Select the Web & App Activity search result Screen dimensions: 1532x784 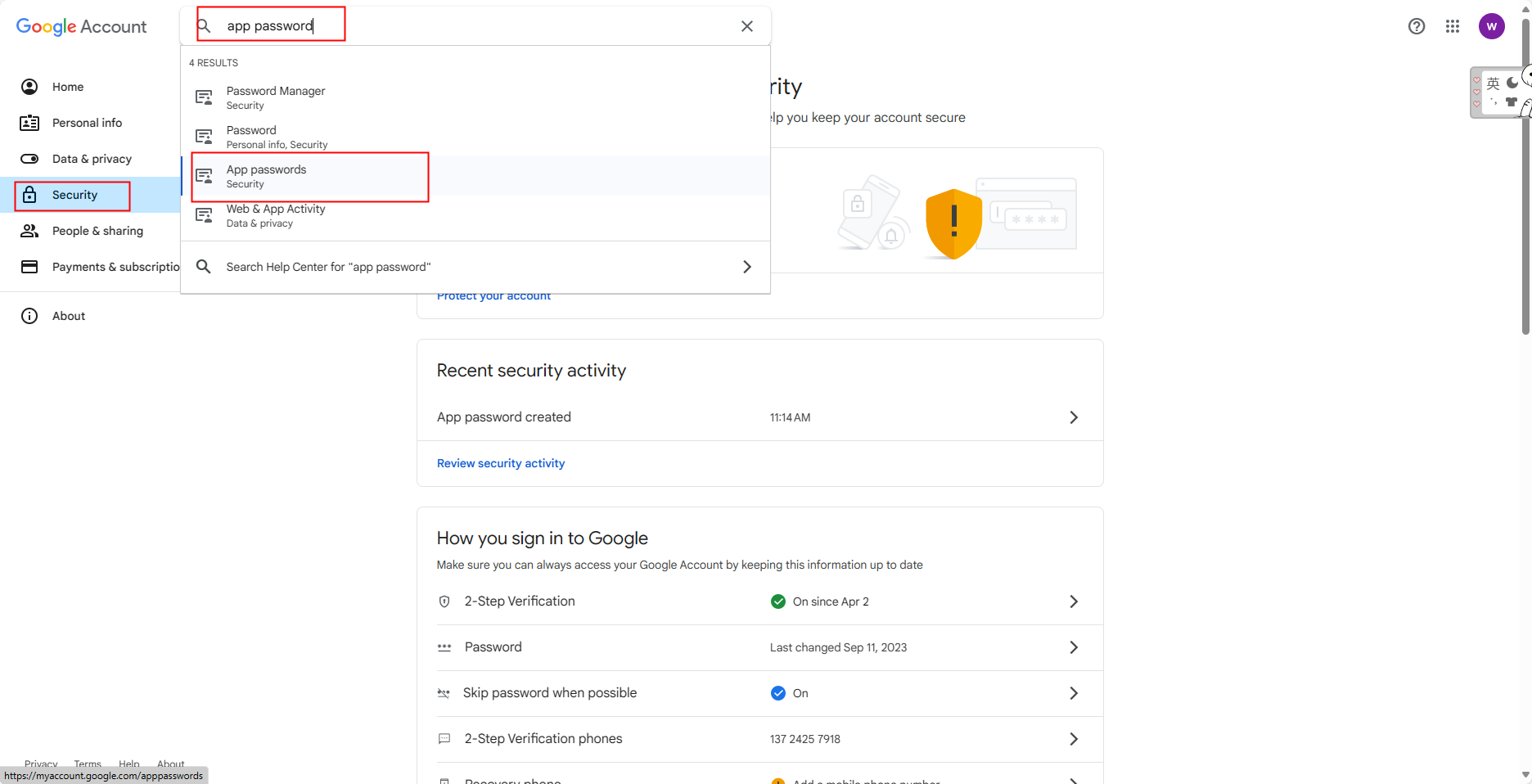pos(475,215)
